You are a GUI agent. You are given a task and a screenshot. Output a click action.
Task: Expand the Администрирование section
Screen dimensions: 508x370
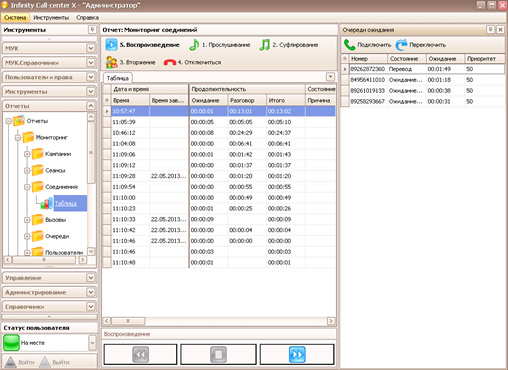[91, 292]
